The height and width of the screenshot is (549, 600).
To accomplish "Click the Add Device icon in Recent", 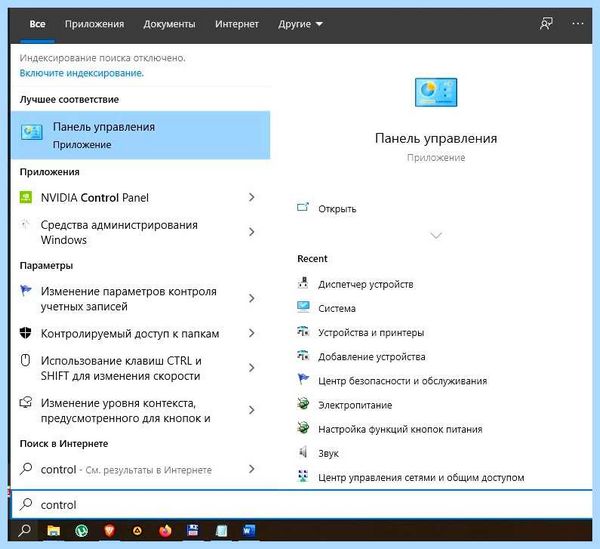I will coord(303,355).
